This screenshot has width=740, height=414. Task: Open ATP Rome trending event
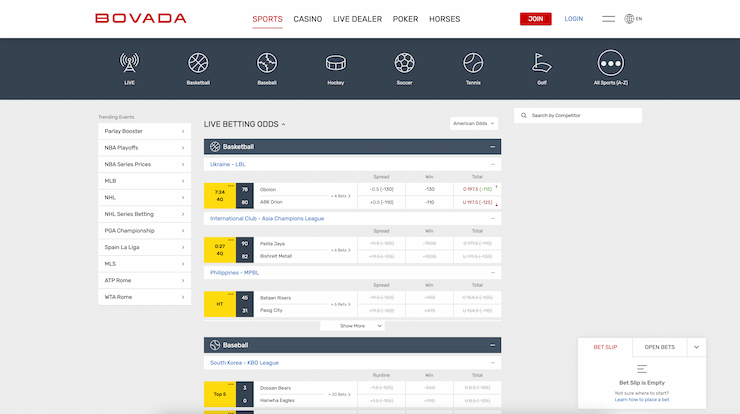coord(144,280)
